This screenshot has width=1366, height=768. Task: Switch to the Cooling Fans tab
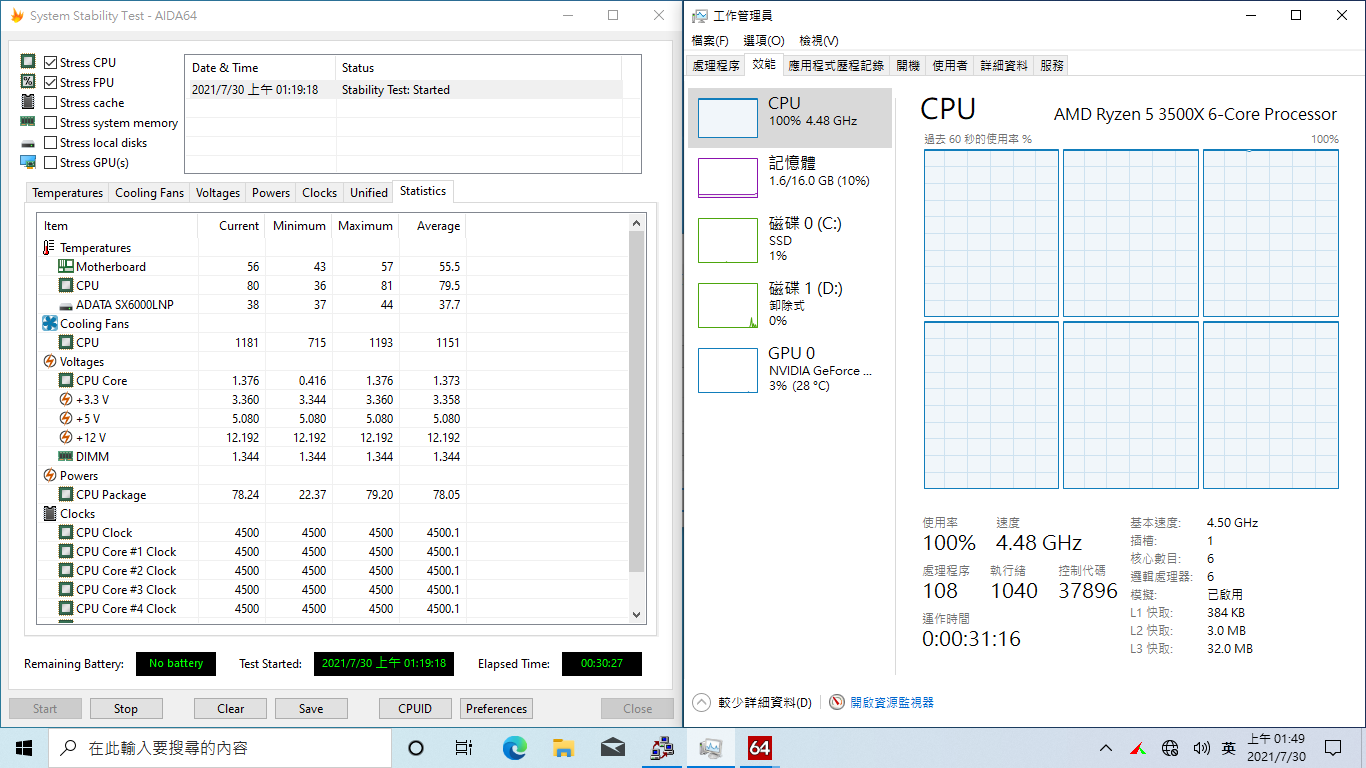[149, 193]
